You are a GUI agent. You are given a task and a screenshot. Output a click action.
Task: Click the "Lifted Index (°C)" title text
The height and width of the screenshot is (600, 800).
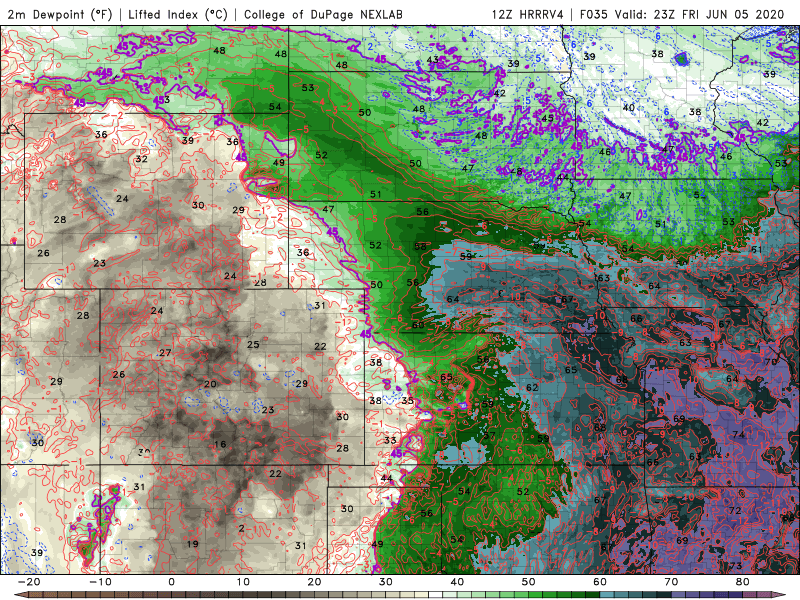tap(178, 14)
